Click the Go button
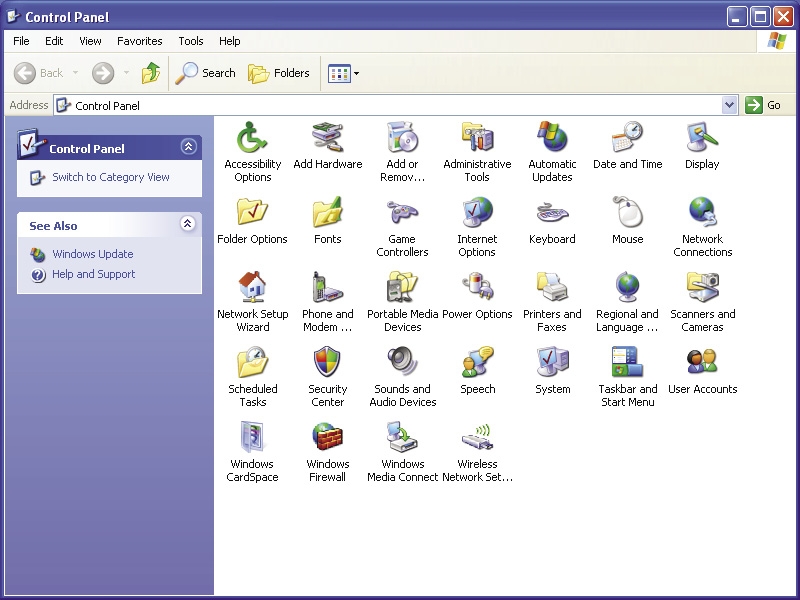This screenshot has height=600, width=800. click(764, 106)
